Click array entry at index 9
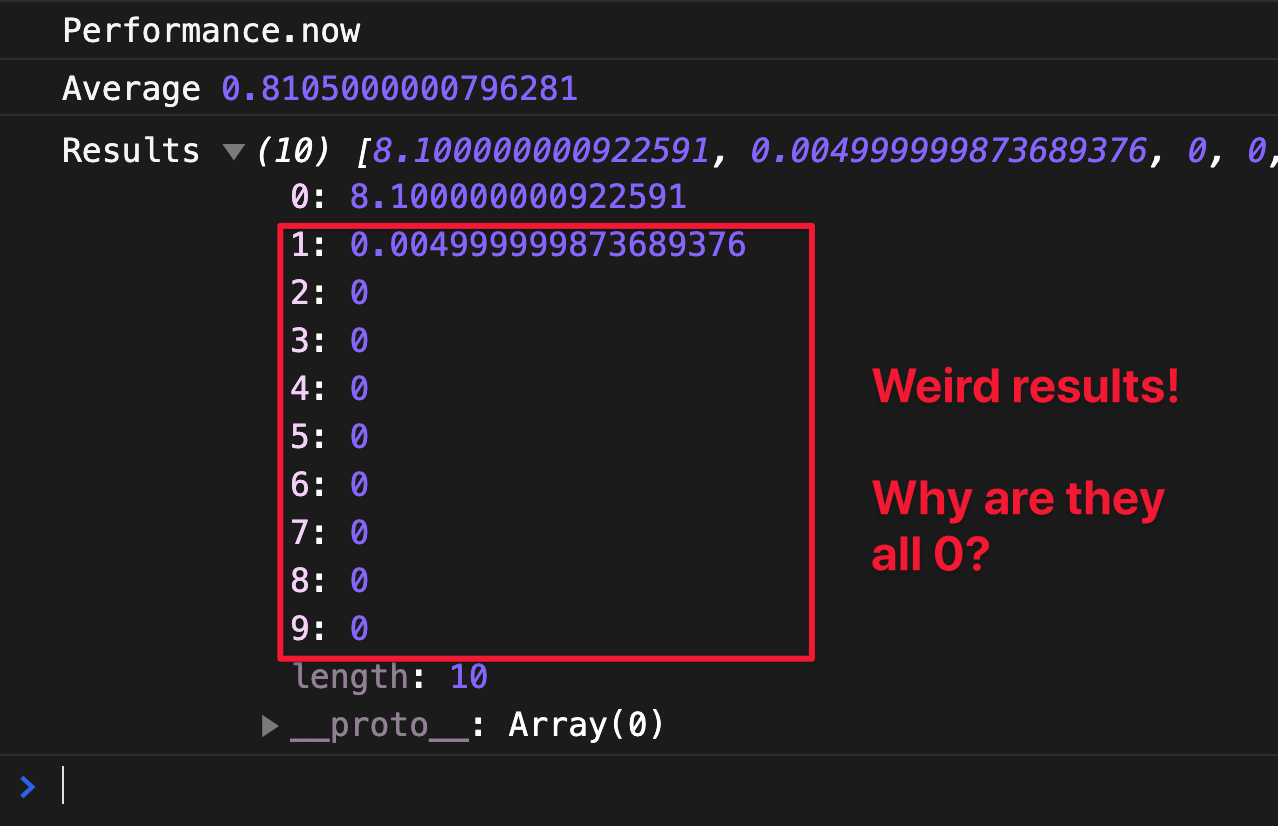The width and height of the screenshot is (1278, 826). (330, 629)
